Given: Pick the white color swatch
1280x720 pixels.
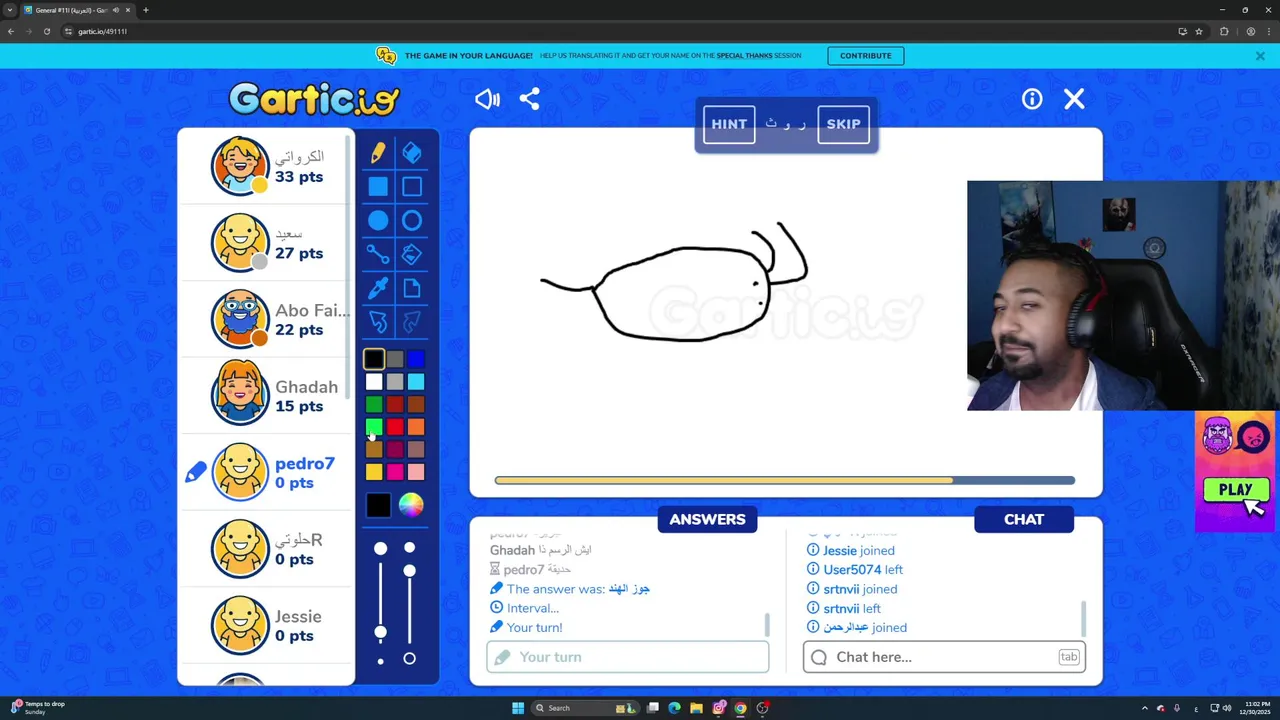Looking at the screenshot, I should (374, 382).
